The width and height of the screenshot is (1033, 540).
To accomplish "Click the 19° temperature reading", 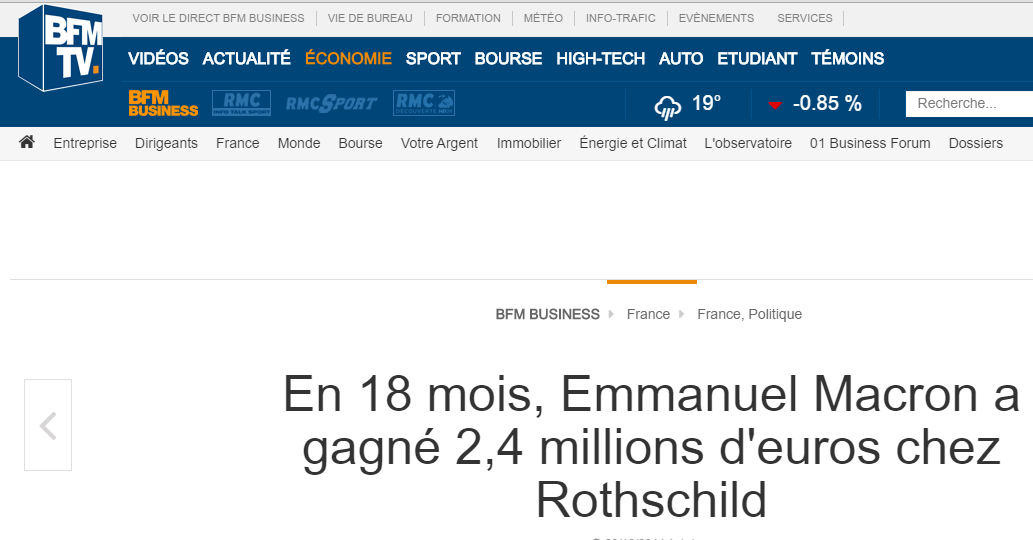I will click(706, 103).
